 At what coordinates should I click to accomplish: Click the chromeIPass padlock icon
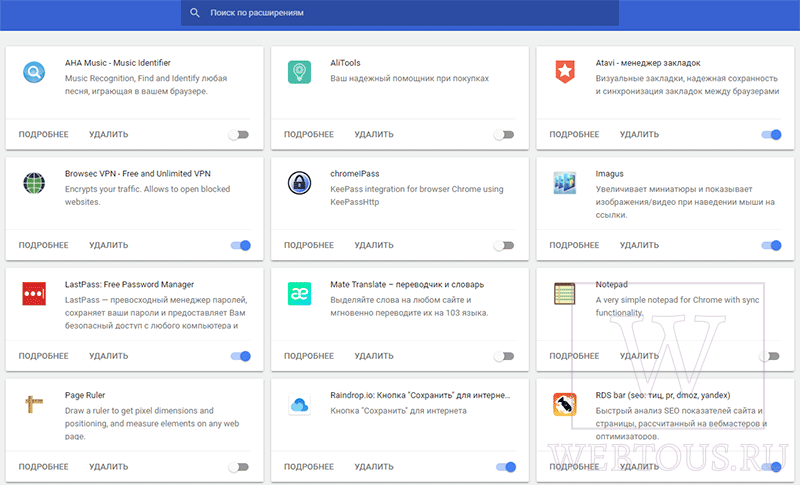(299, 183)
